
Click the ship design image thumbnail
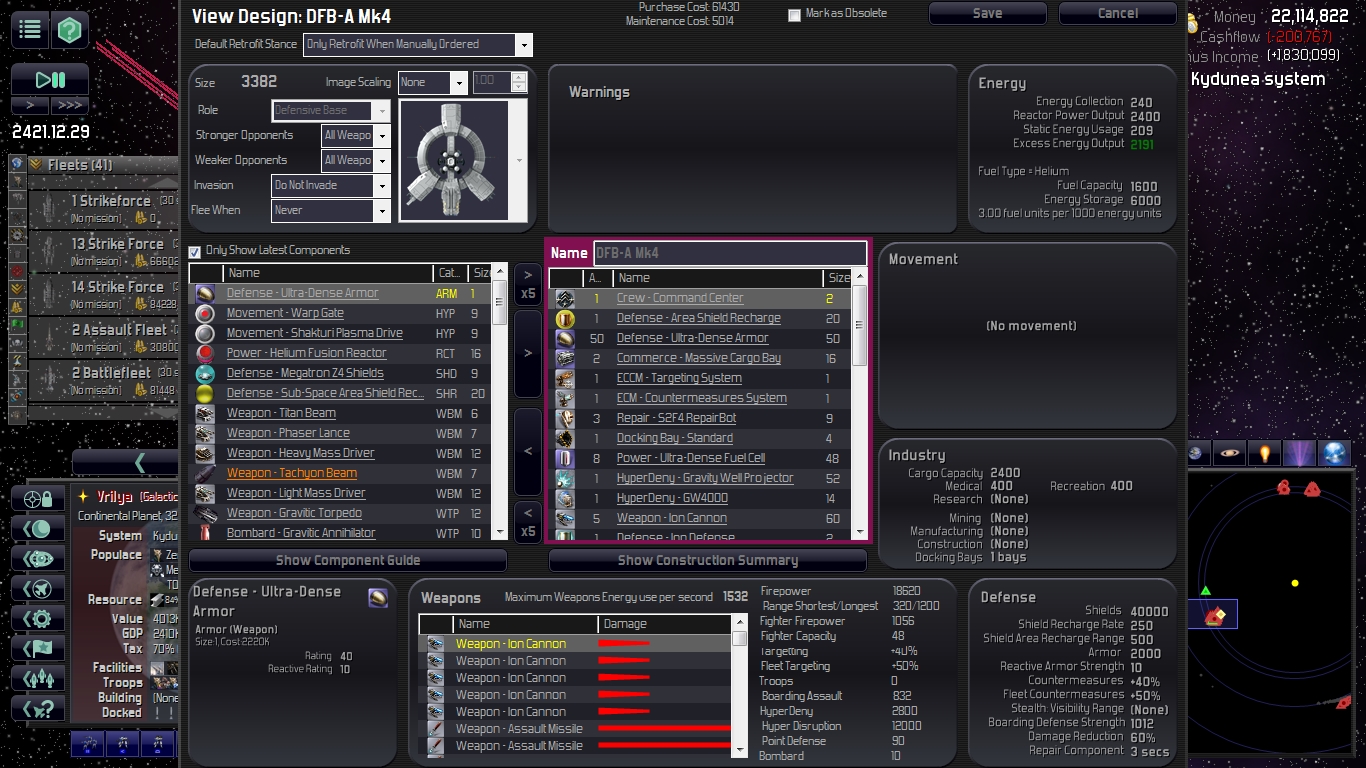point(453,161)
